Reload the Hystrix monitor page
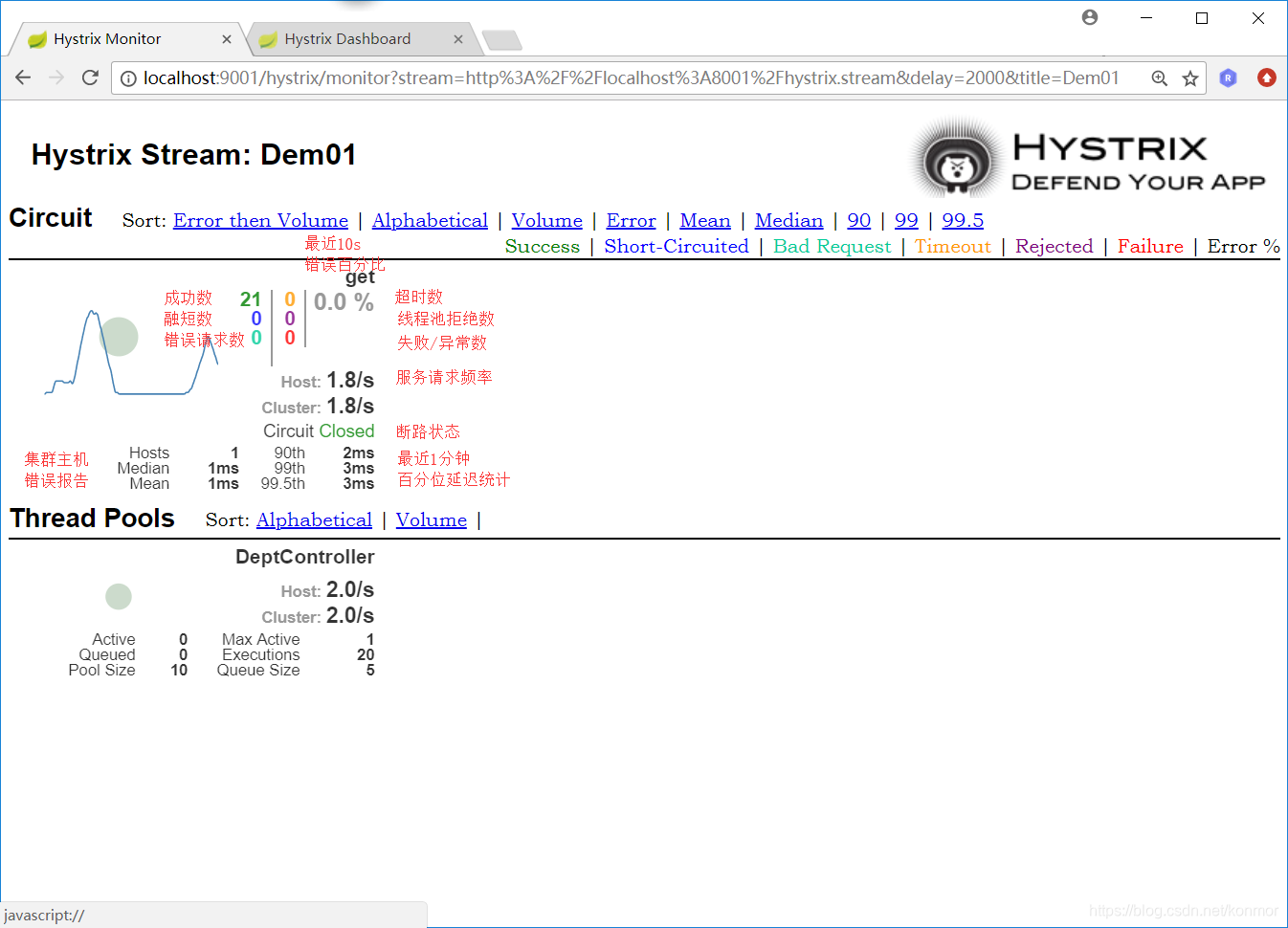This screenshot has width=1288, height=928. point(90,77)
